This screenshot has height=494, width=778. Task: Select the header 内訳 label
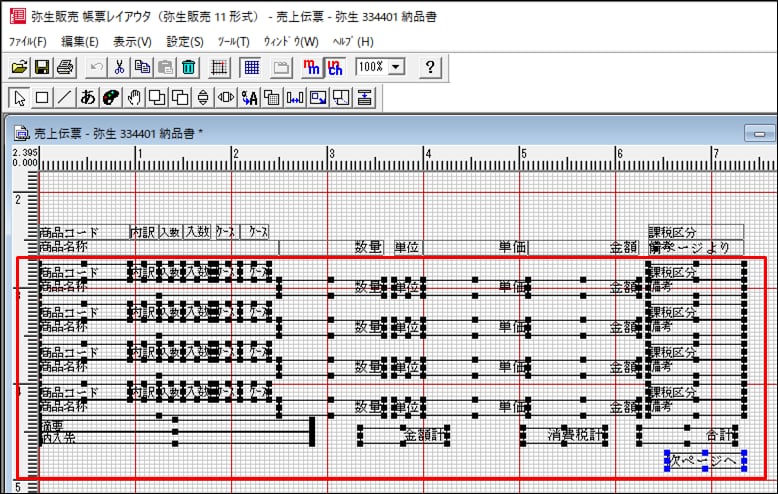pyautogui.click(x=143, y=232)
